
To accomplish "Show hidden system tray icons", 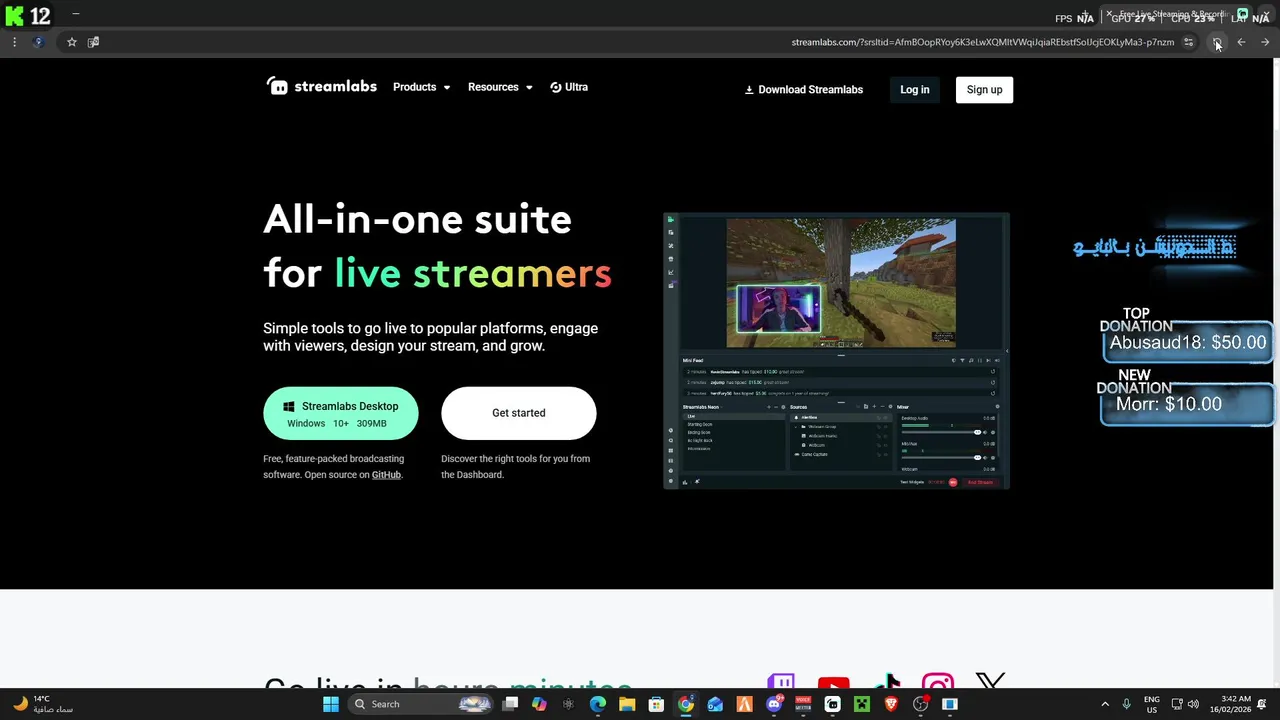I will [1105, 704].
